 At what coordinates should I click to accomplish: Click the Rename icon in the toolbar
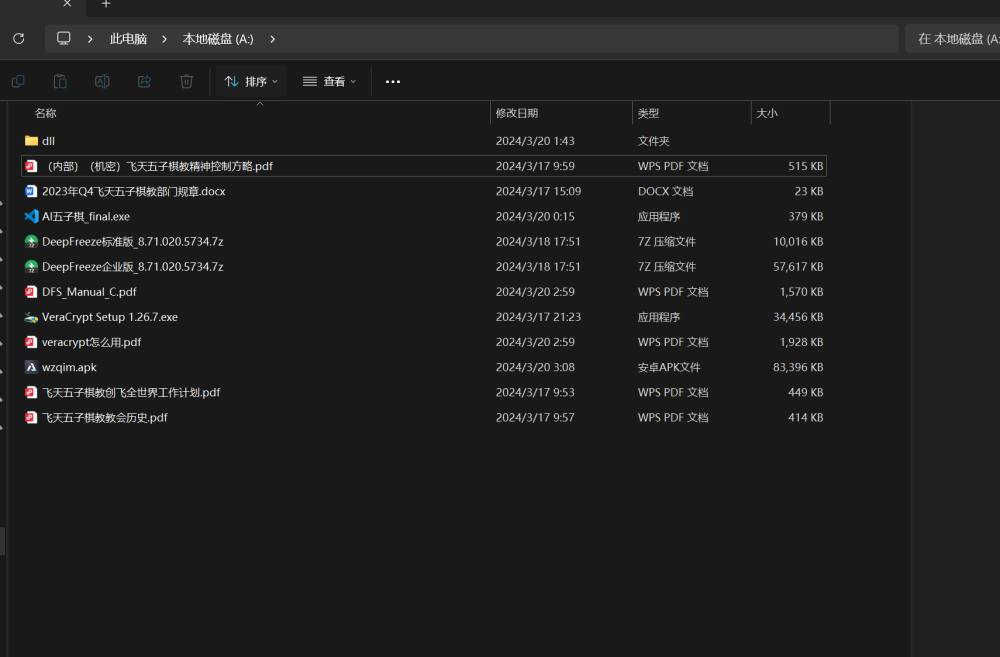(x=102, y=81)
